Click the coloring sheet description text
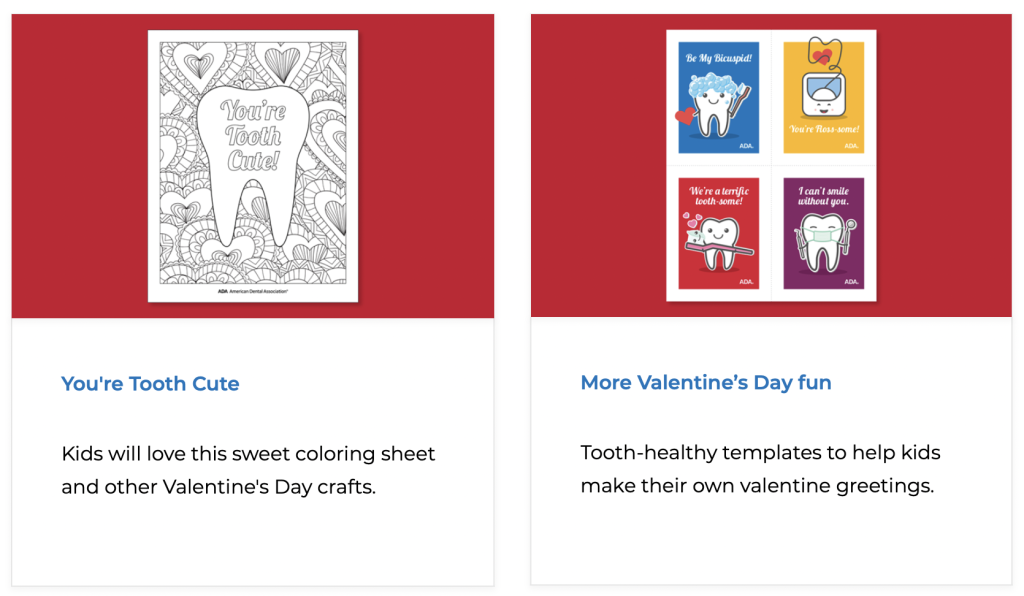This screenshot has width=1024, height=596. pyautogui.click(x=248, y=470)
